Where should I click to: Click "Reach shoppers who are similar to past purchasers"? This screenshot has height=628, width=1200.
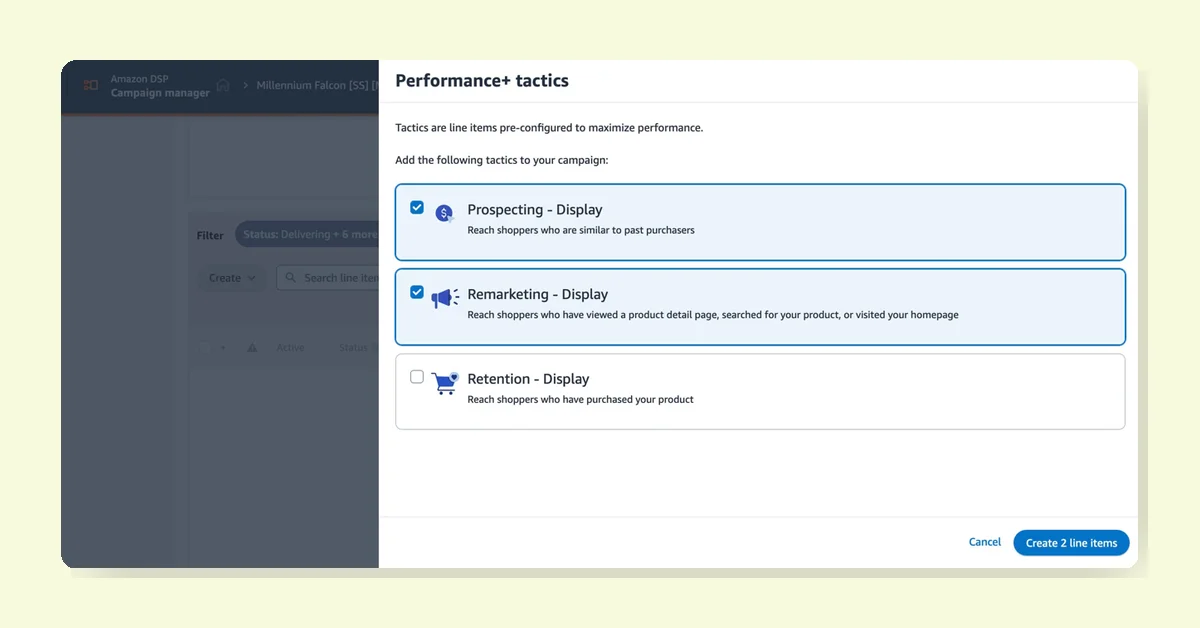pos(581,230)
